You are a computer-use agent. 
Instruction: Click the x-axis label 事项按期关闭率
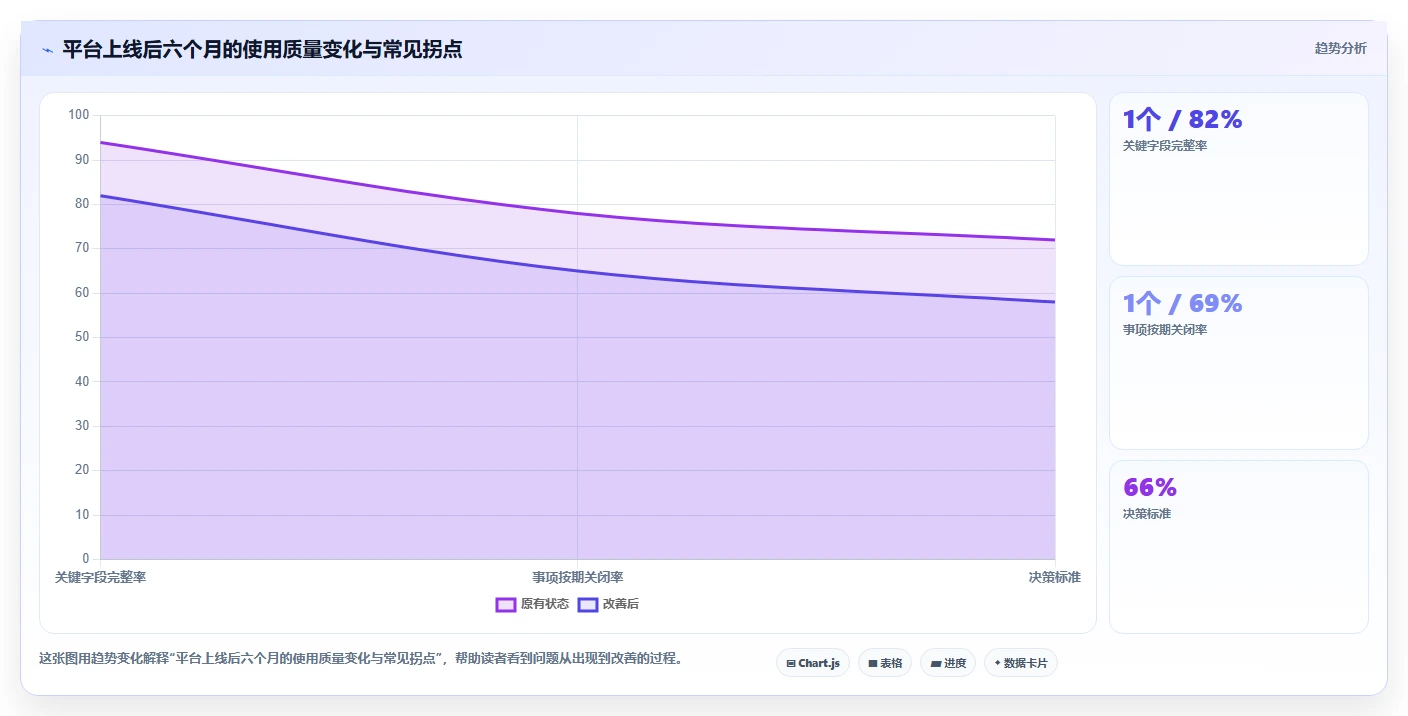tap(578, 577)
